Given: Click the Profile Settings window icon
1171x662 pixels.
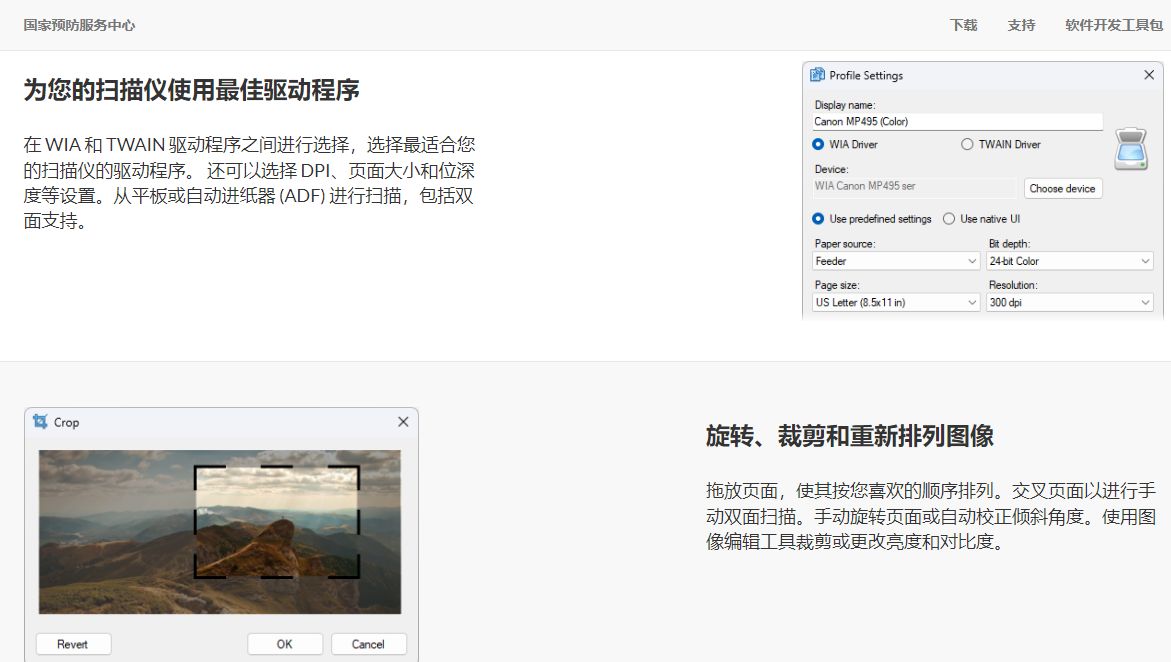Looking at the screenshot, I should tap(817, 75).
